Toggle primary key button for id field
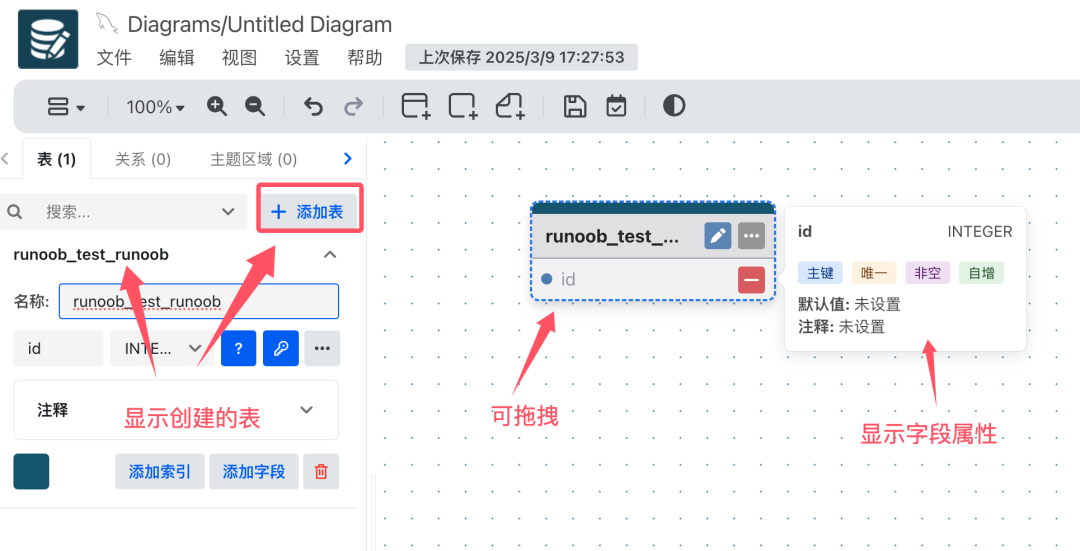1080x551 pixels. coord(281,348)
